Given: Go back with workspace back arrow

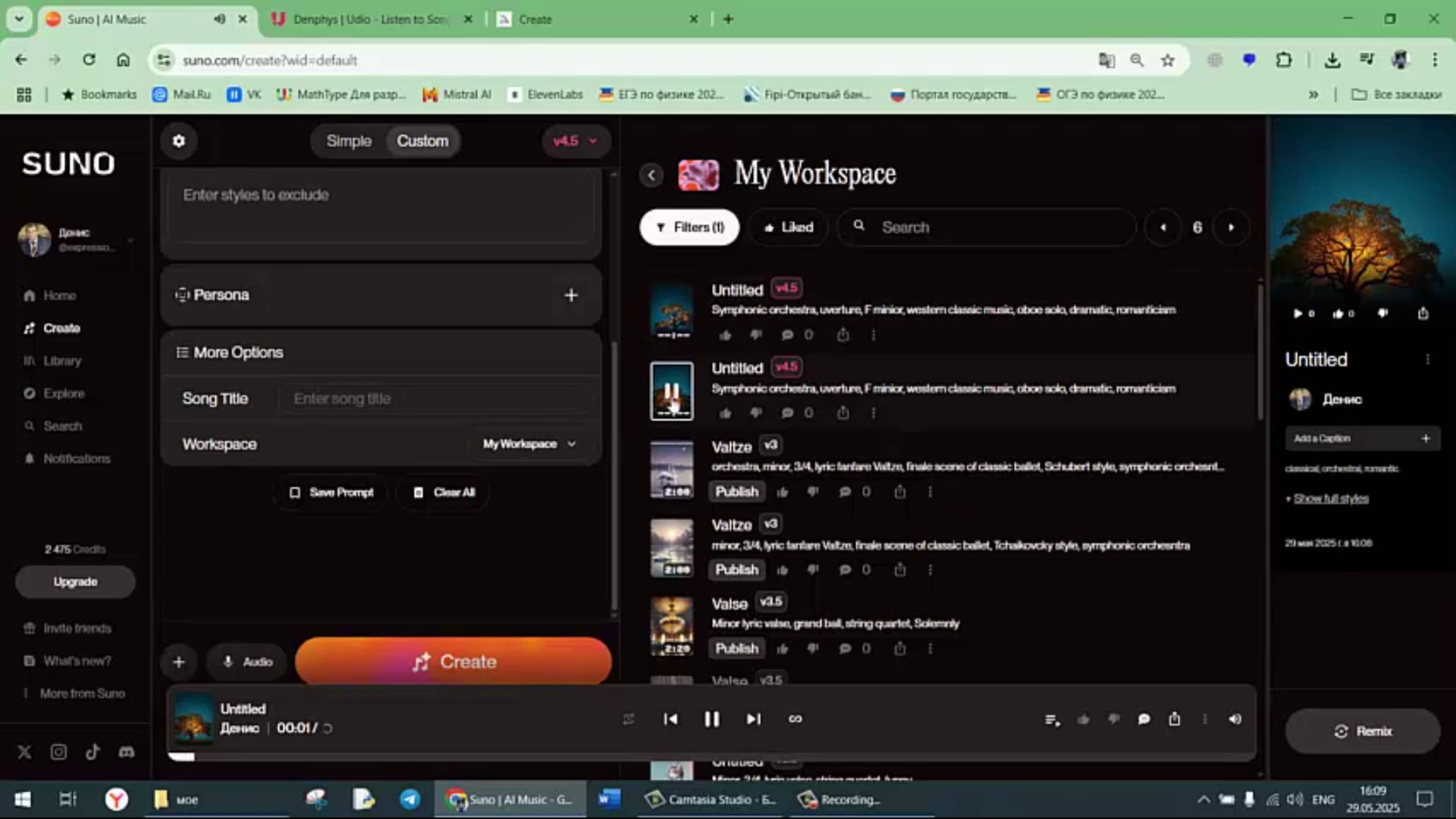Looking at the screenshot, I should coord(652,175).
